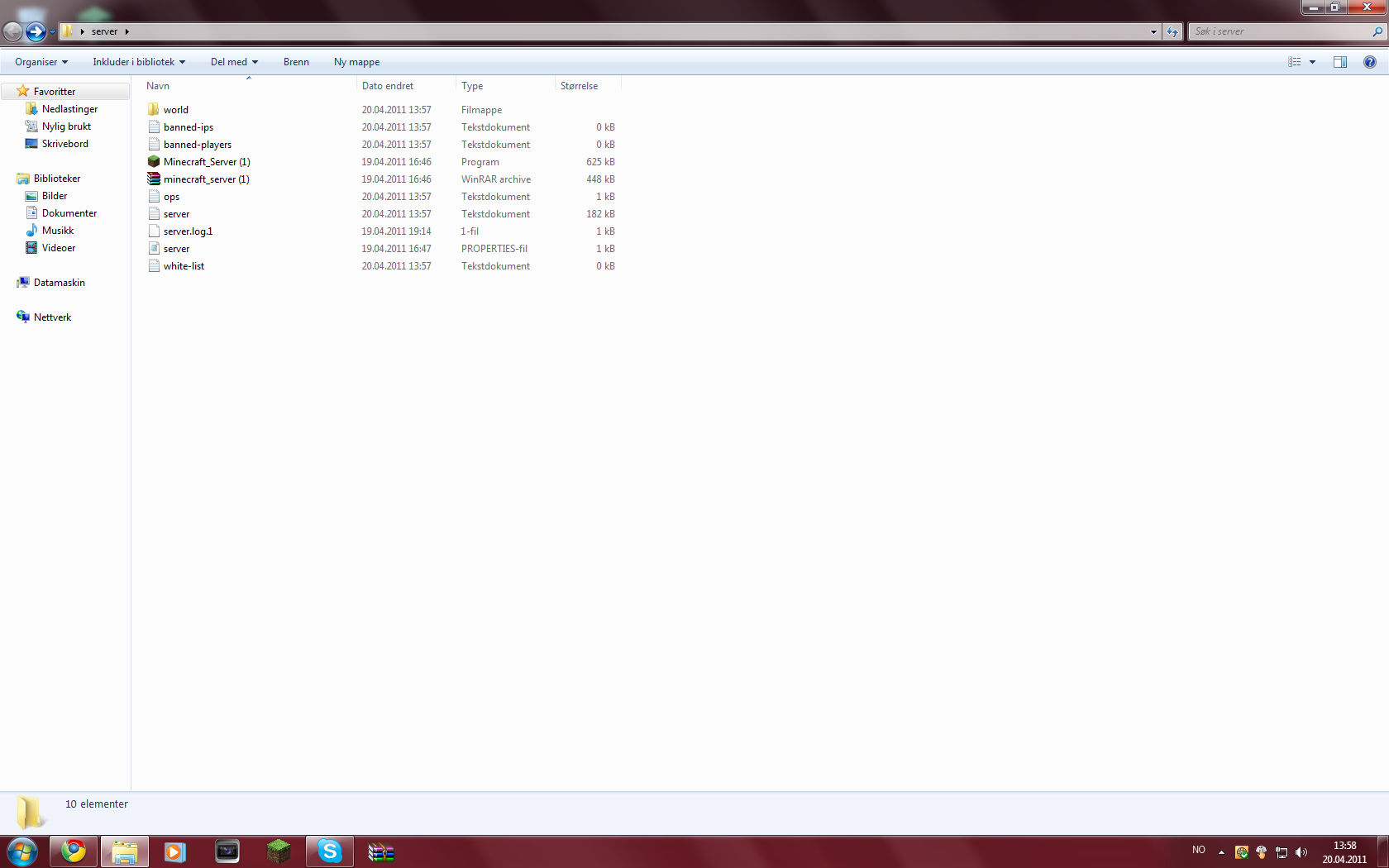Click the search magnifier icon
Image resolution: width=1389 pixels, height=868 pixels.
(x=1377, y=31)
